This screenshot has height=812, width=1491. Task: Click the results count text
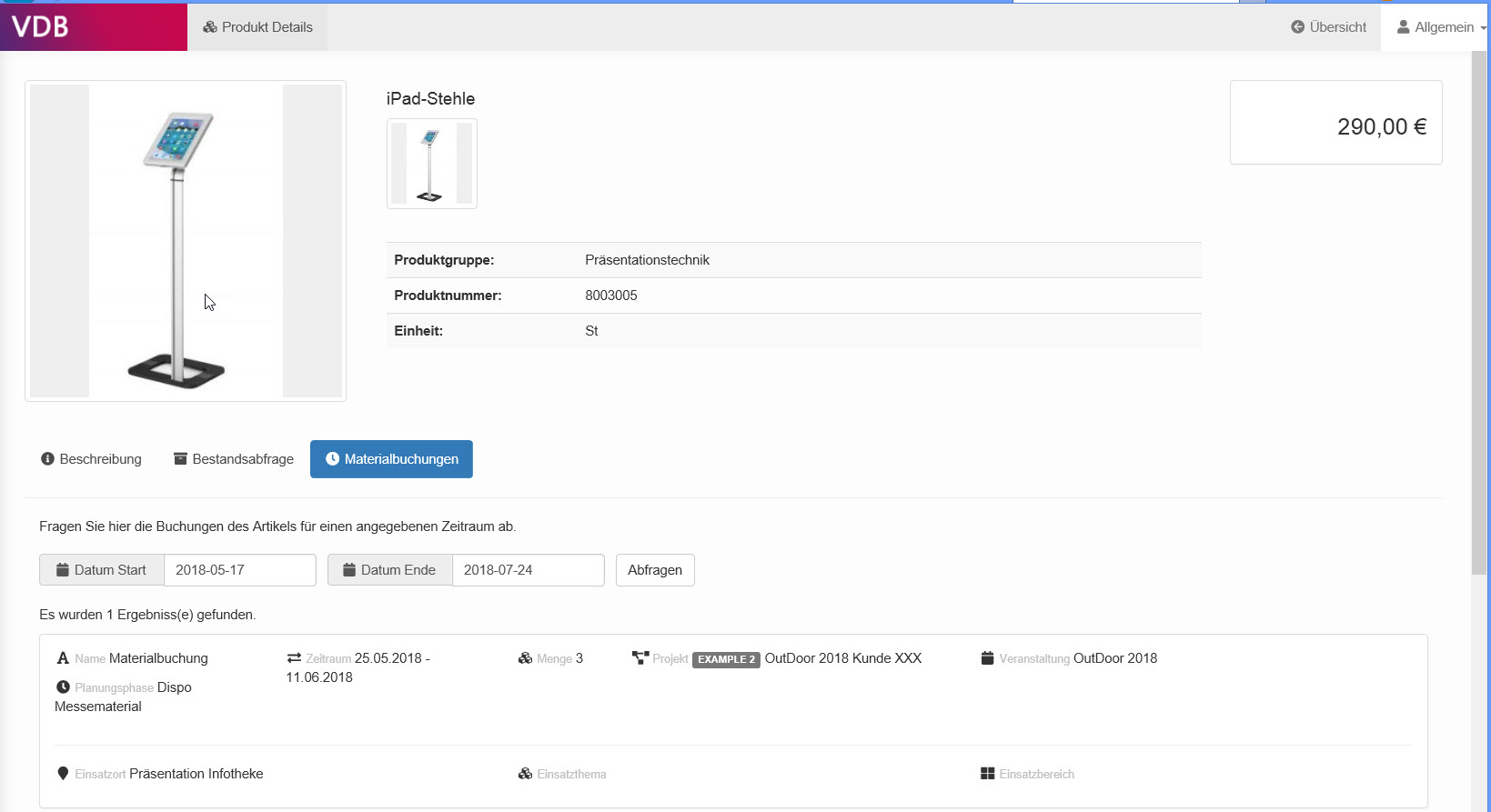pyautogui.click(x=147, y=615)
